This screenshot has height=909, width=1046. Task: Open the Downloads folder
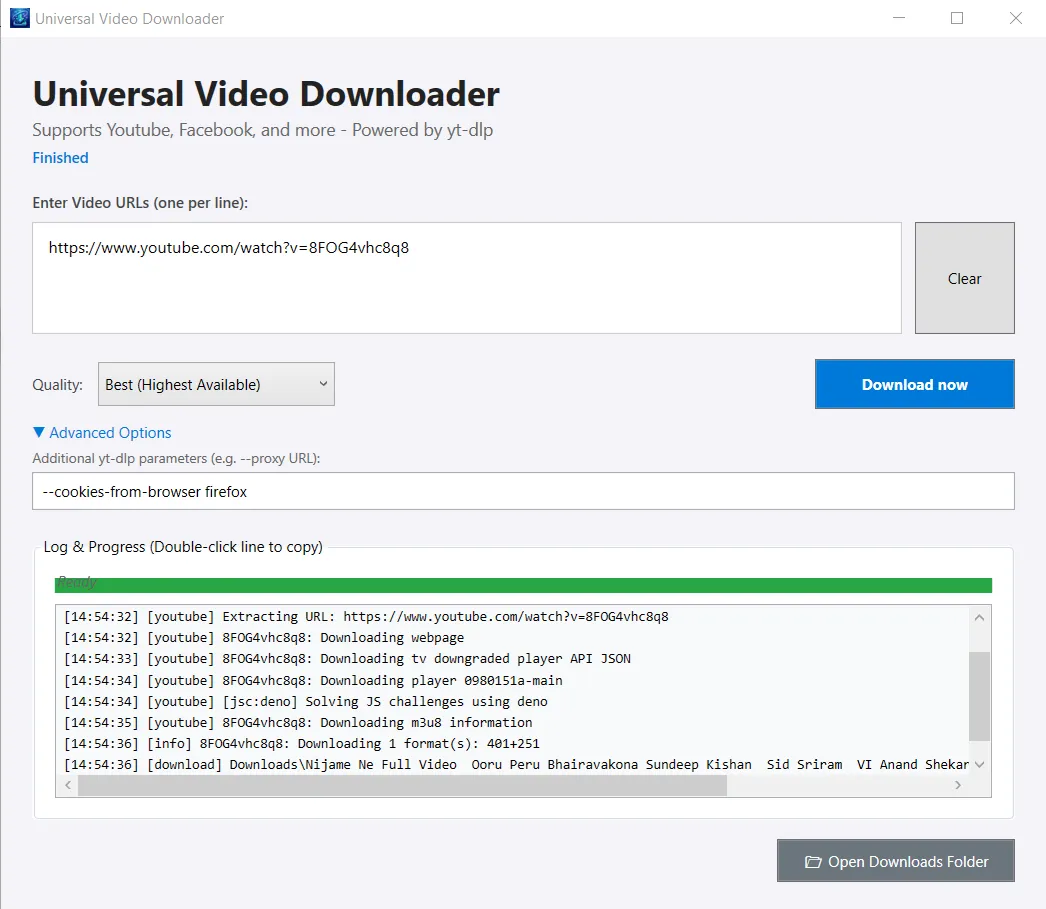[896, 861]
